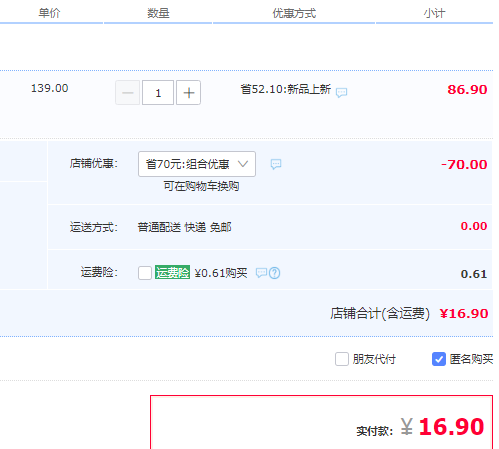Enable the 运费险 checkbox
Screen dimensions: 499x449
coord(145,273)
